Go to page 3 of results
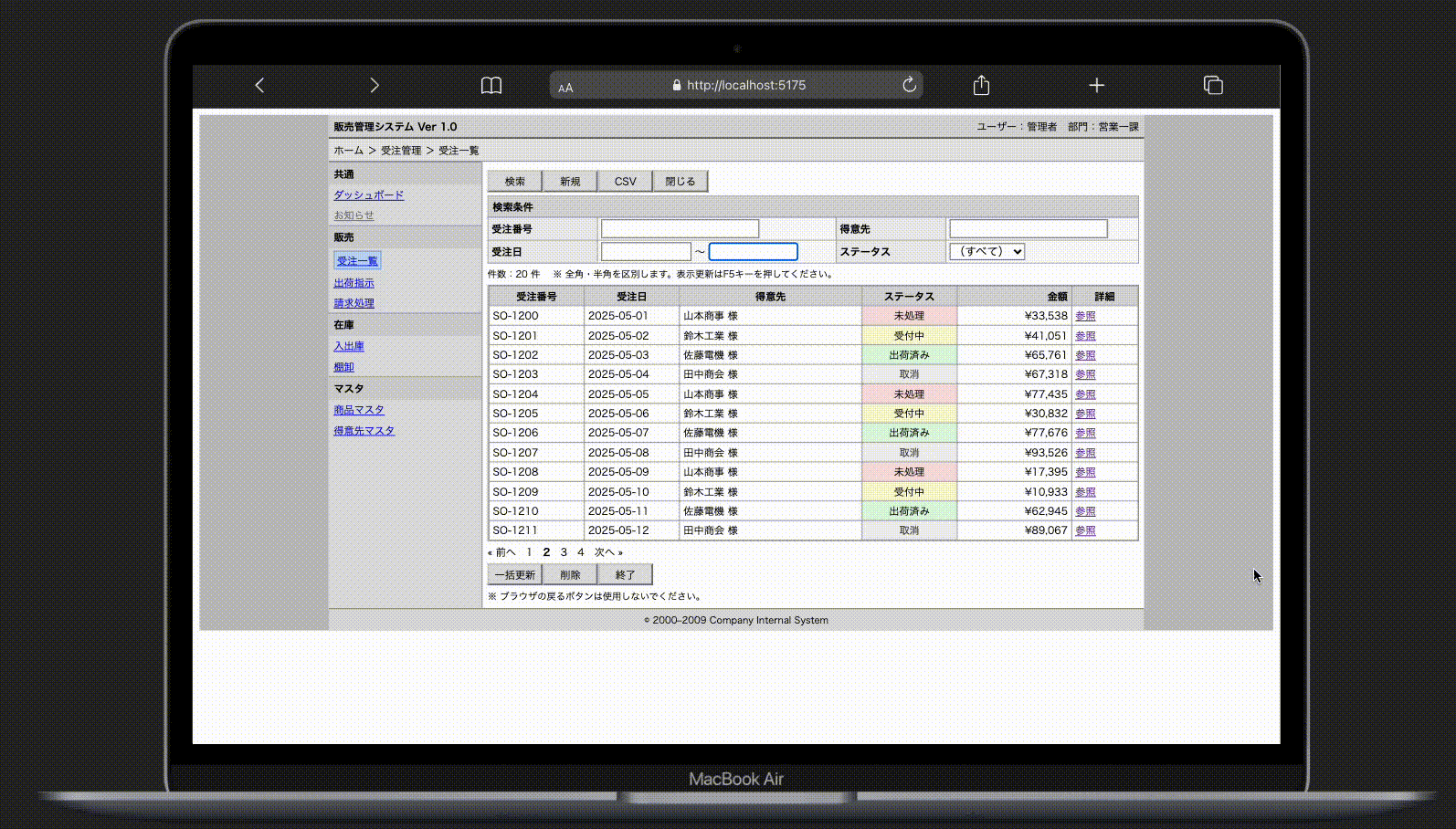 [564, 552]
